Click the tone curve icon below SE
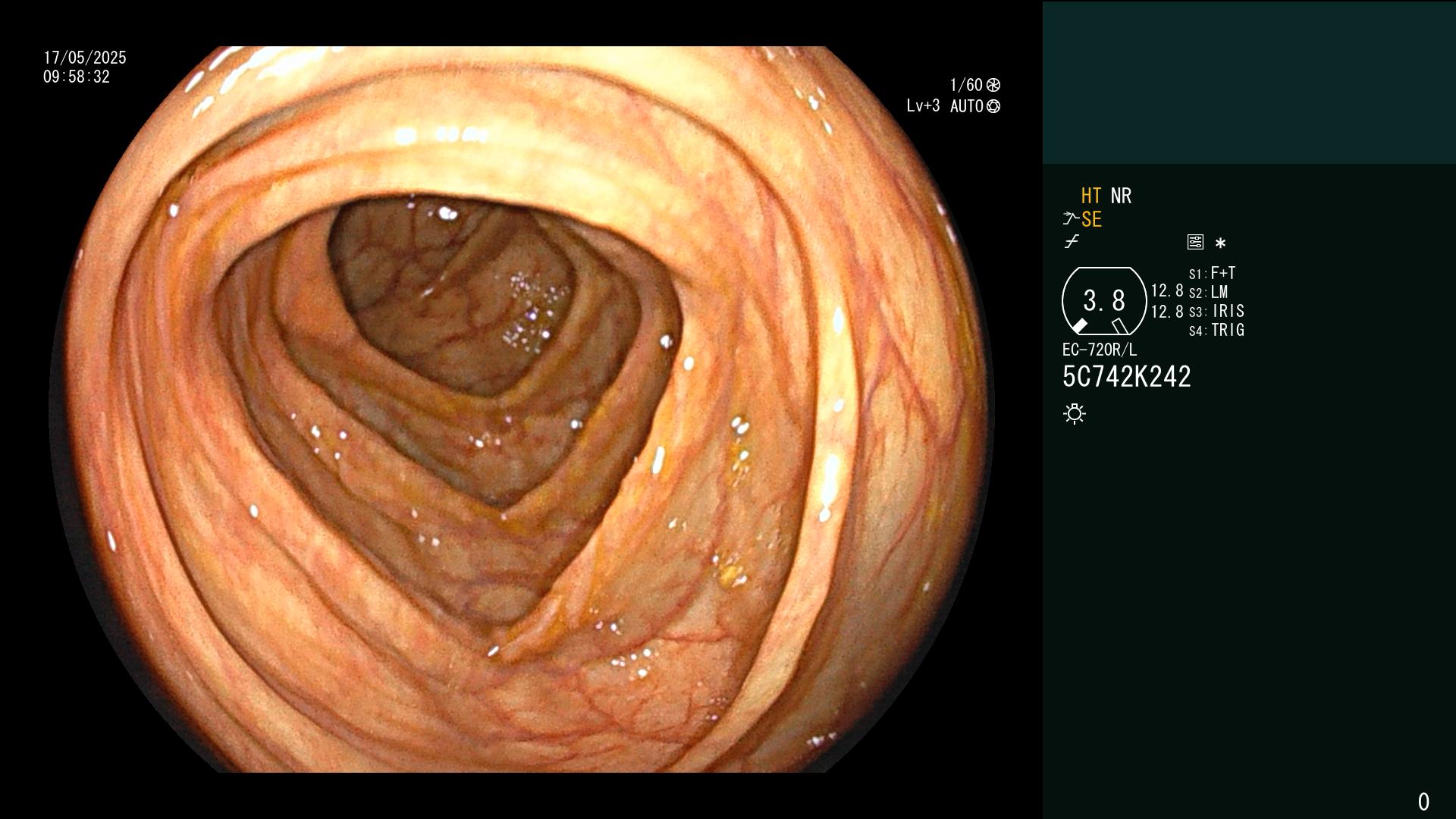Image resolution: width=1456 pixels, height=819 pixels. click(x=1072, y=242)
